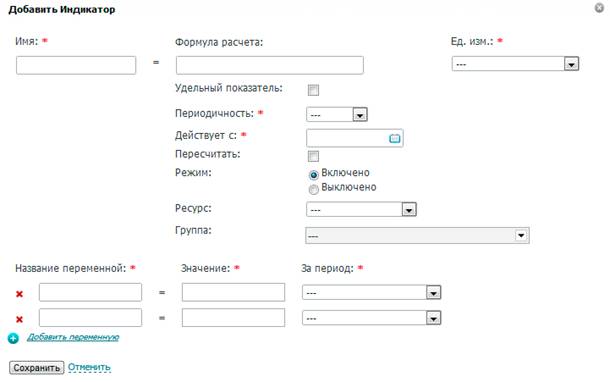Expand the Ресурс dropdown
Image resolution: width=610 pixels, height=382 pixels.
[361, 210]
